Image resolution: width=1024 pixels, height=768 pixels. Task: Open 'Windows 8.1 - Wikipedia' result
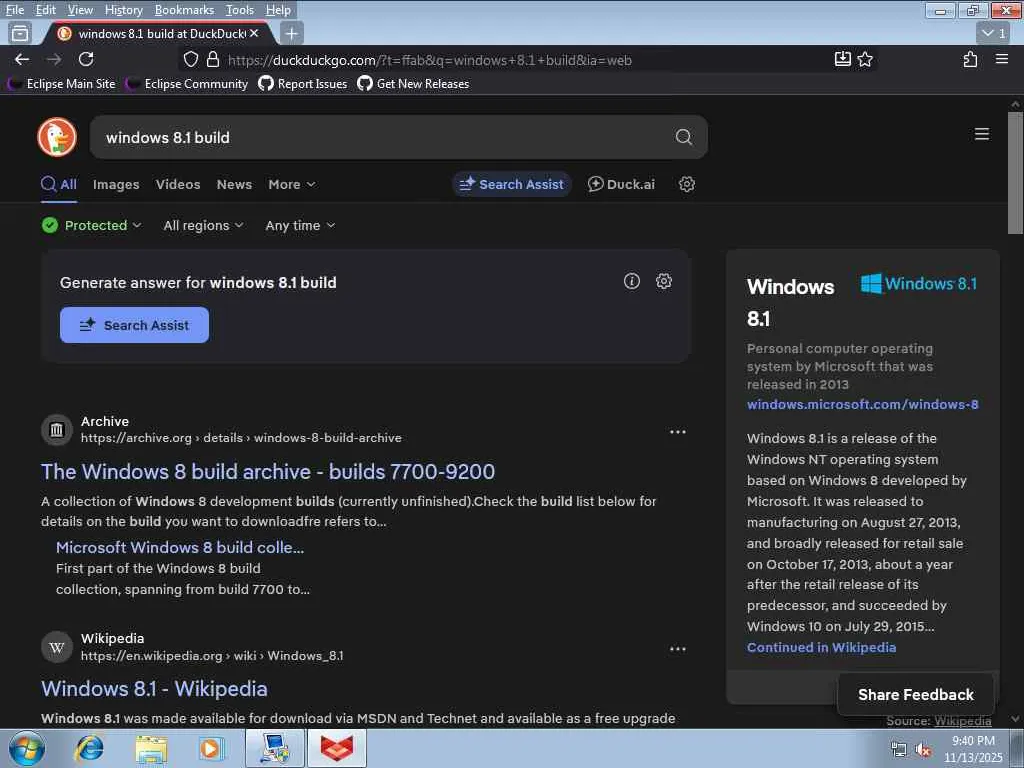pyautogui.click(x=154, y=689)
